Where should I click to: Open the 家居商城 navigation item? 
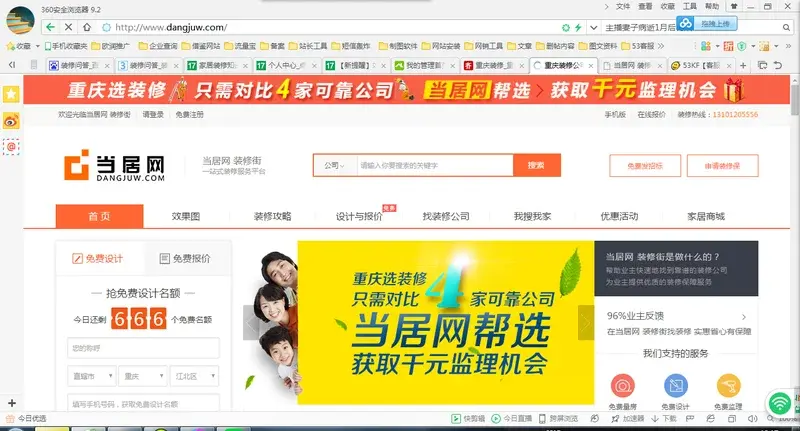point(706,216)
